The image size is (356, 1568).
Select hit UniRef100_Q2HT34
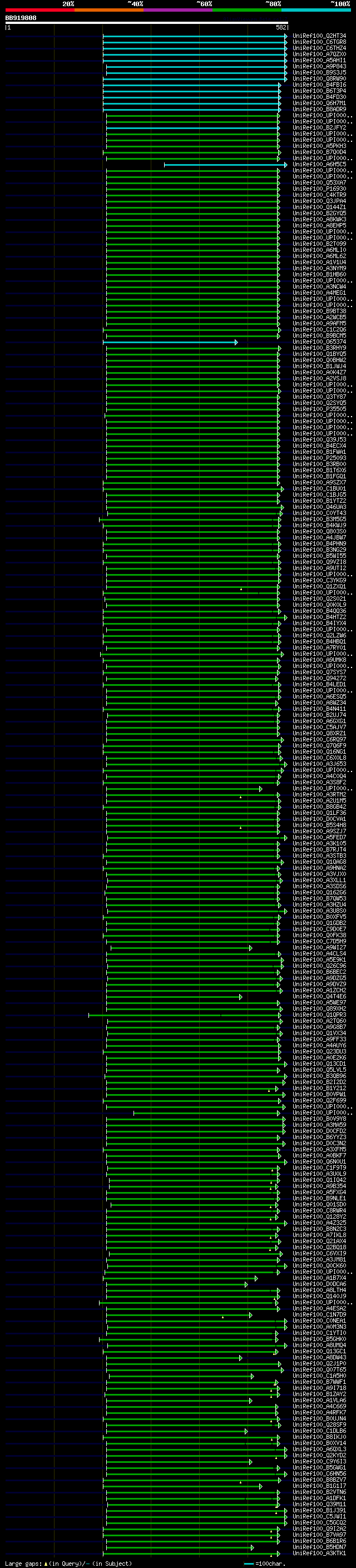[319, 36]
